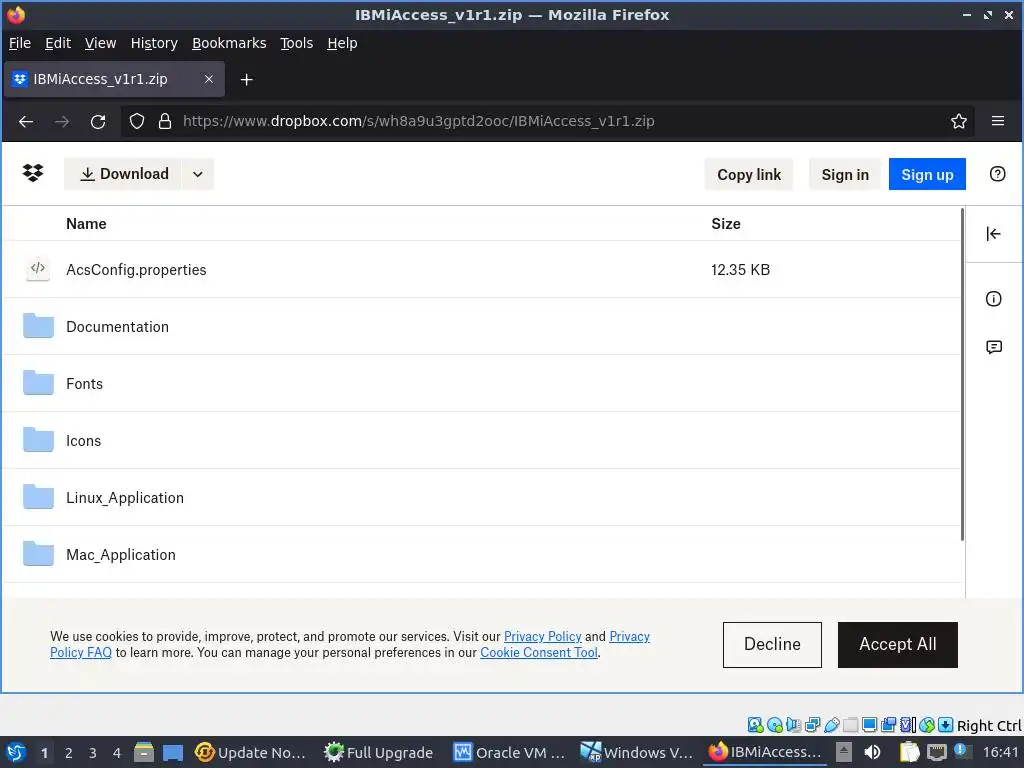Open the network connection tray icon
The width and height of the screenshot is (1024, 768).
[x=936, y=752]
